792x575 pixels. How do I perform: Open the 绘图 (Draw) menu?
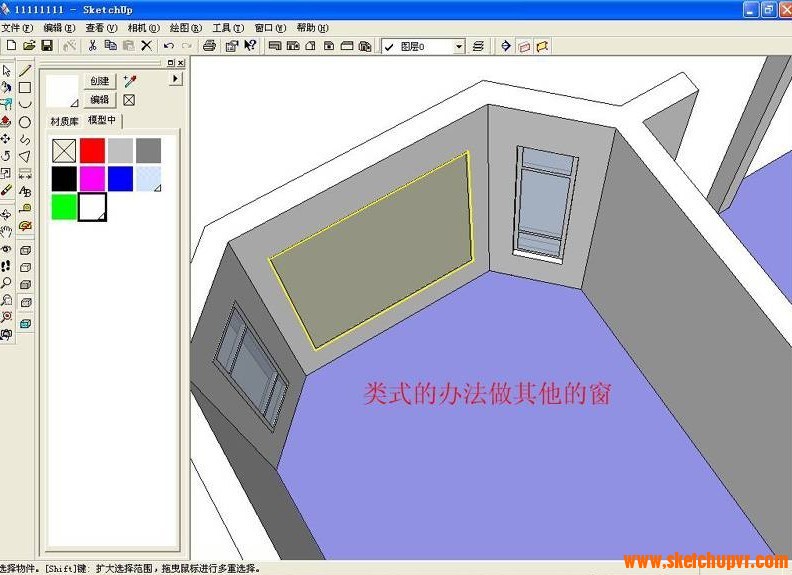coord(186,28)
